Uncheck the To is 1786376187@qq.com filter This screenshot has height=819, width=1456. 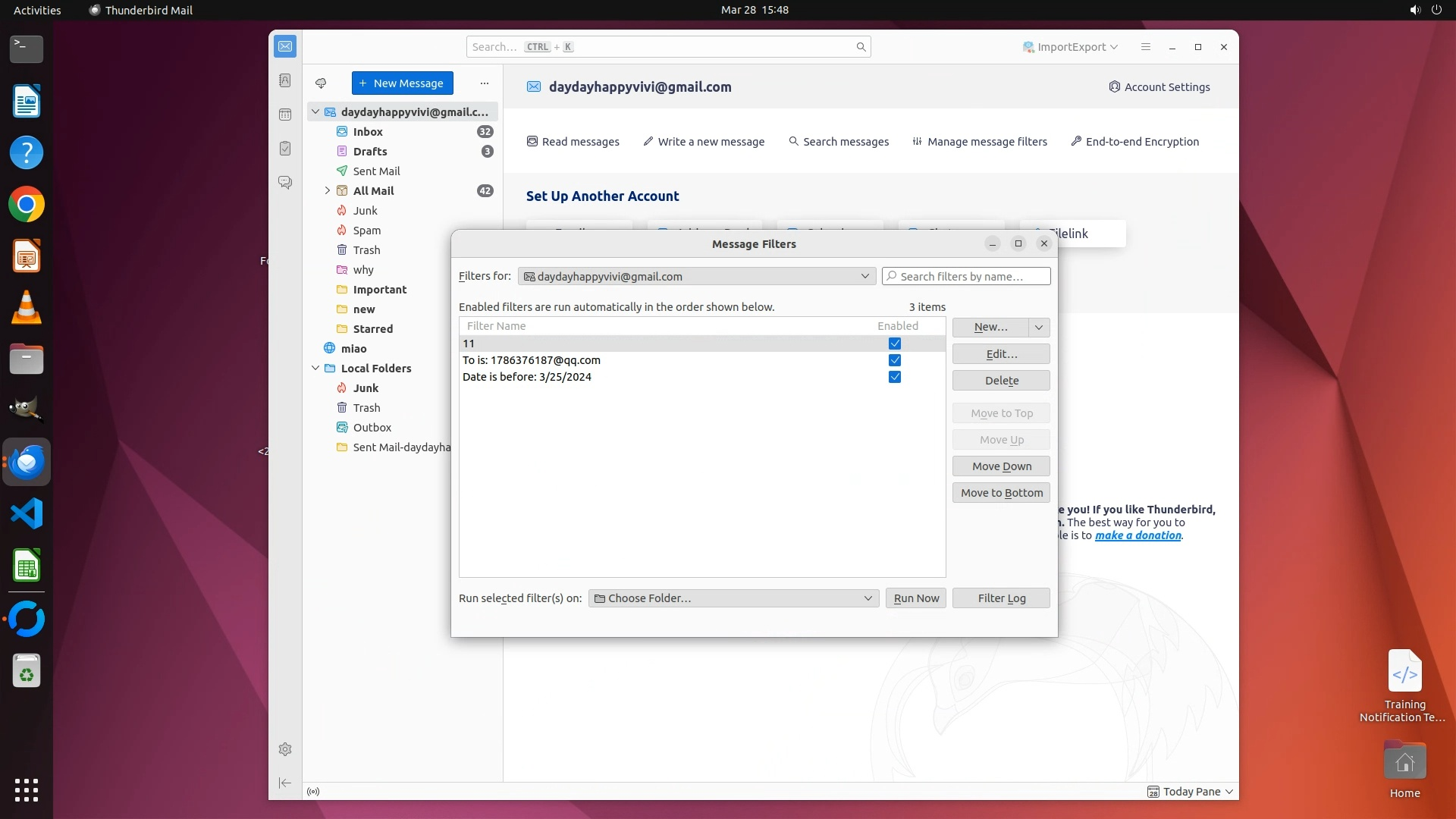pos(895,360)
